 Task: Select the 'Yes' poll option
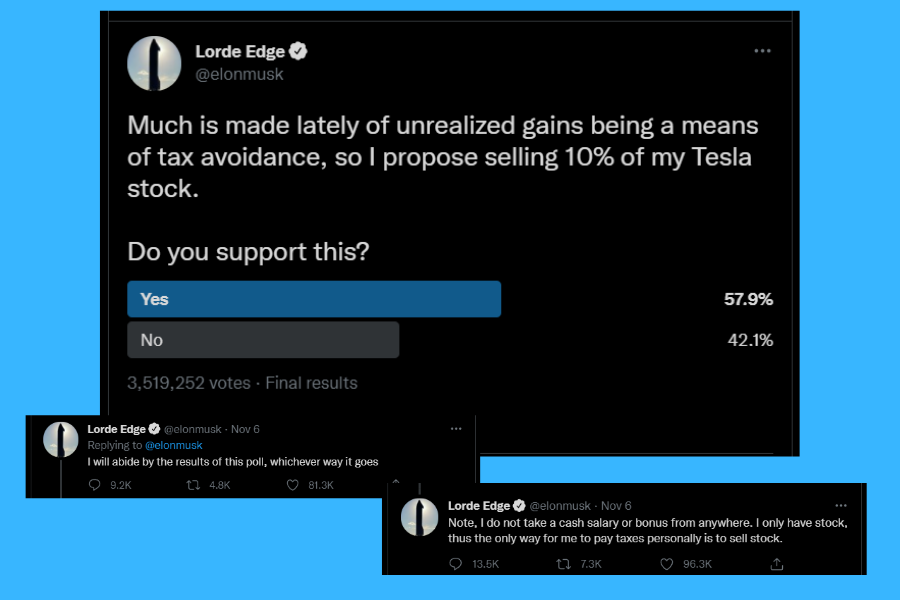click(x=314, y=299)
